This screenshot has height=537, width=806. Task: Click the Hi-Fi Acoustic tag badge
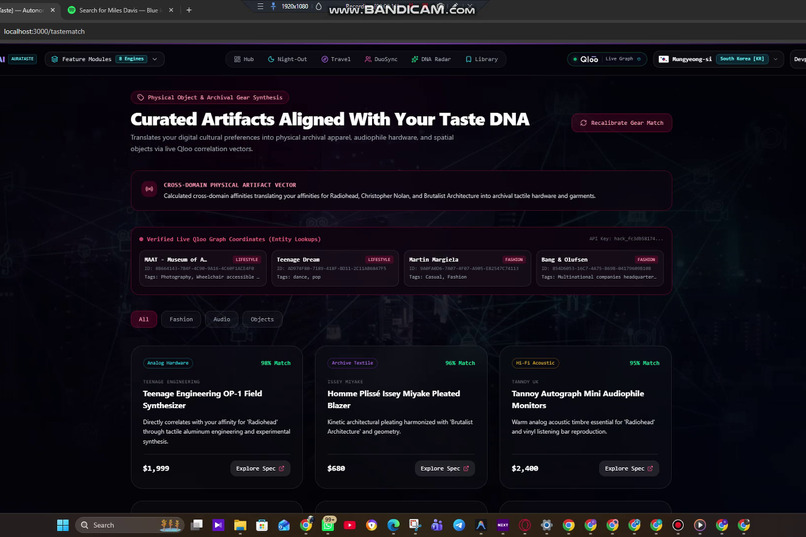[535, 363]
